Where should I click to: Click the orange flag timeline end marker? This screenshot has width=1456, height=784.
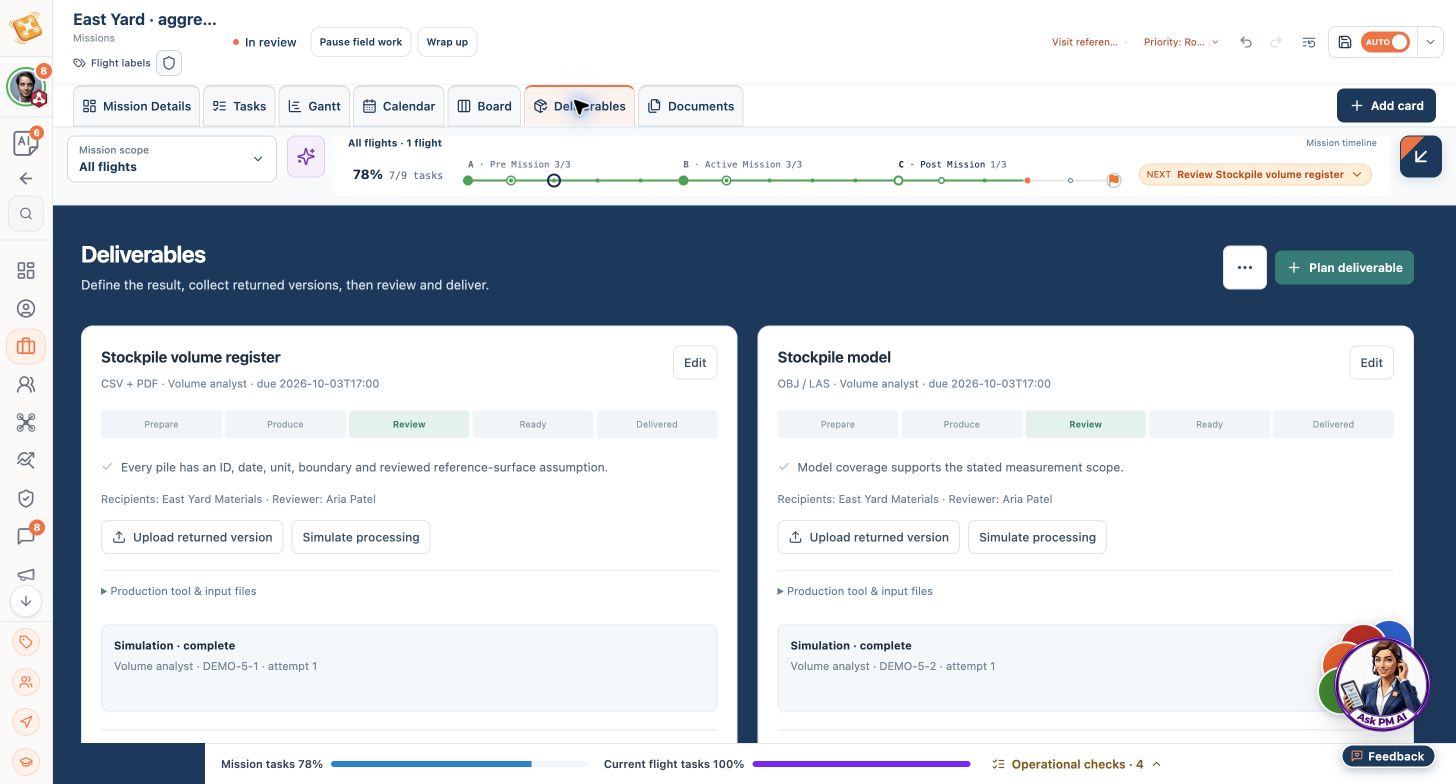(1113, 181)
